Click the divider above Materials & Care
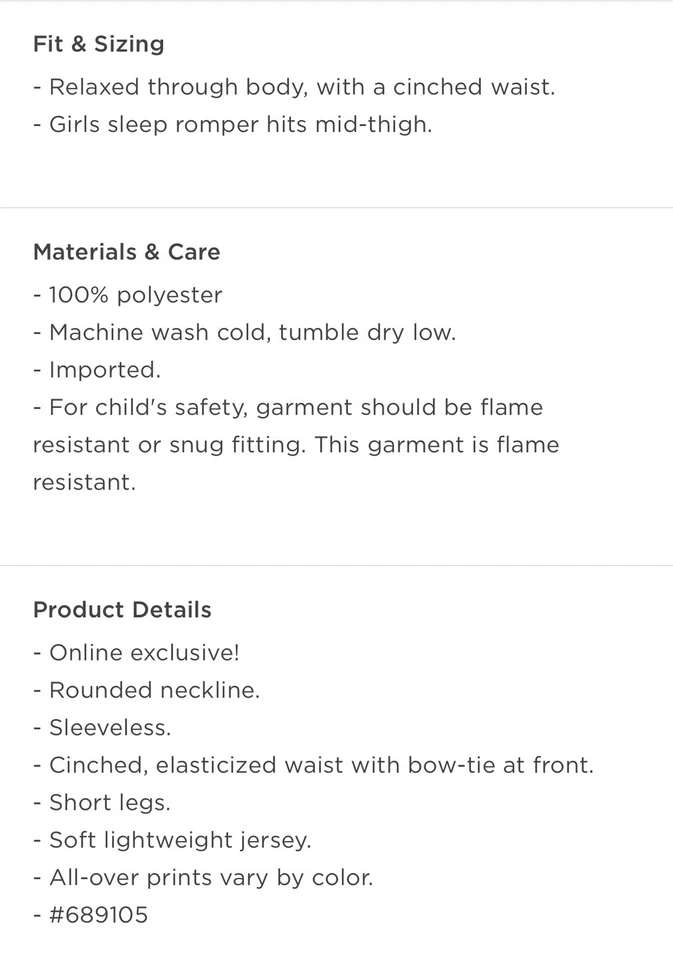The height and width of the screenshot is (960, 673). (x=336, y=208)
